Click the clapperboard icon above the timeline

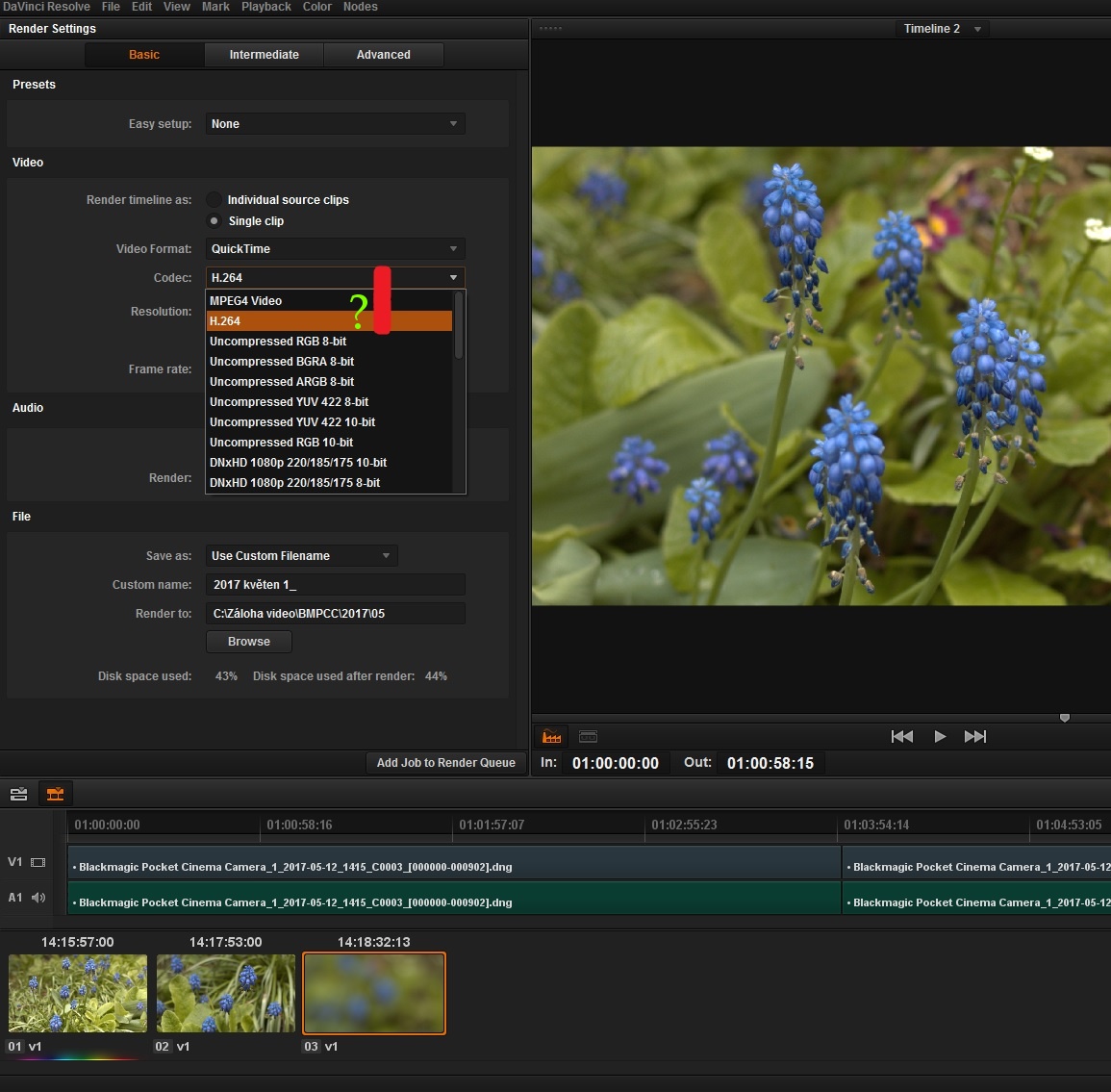click(18, 794)
